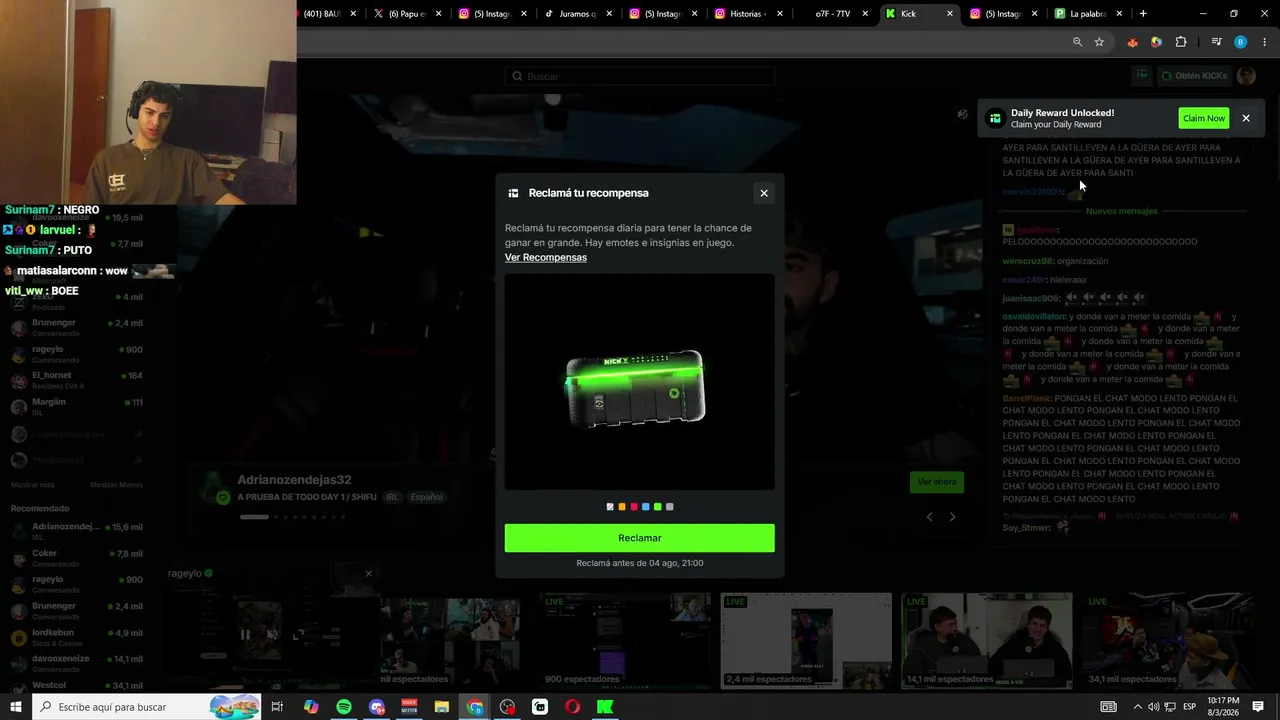The image size is (1280, 720).
Task: Open the 14,1 mil espectadores thumbnail
Action: [x=987, y=641]
